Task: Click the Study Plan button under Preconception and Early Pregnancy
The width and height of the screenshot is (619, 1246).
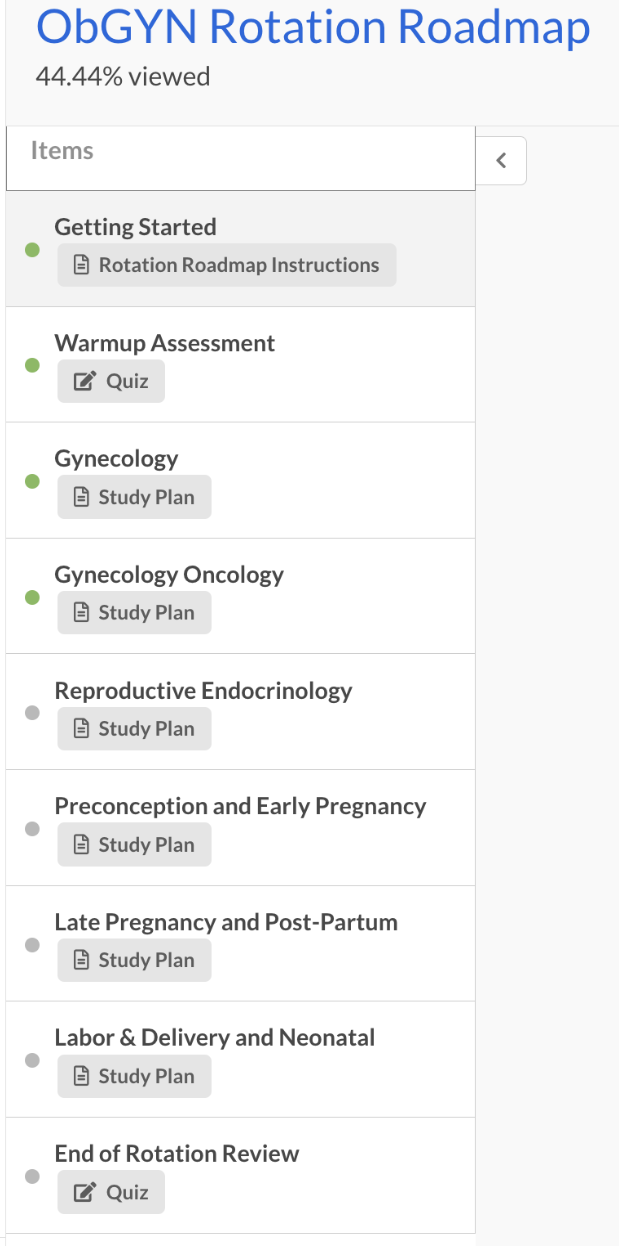Action: pos(133,844)
